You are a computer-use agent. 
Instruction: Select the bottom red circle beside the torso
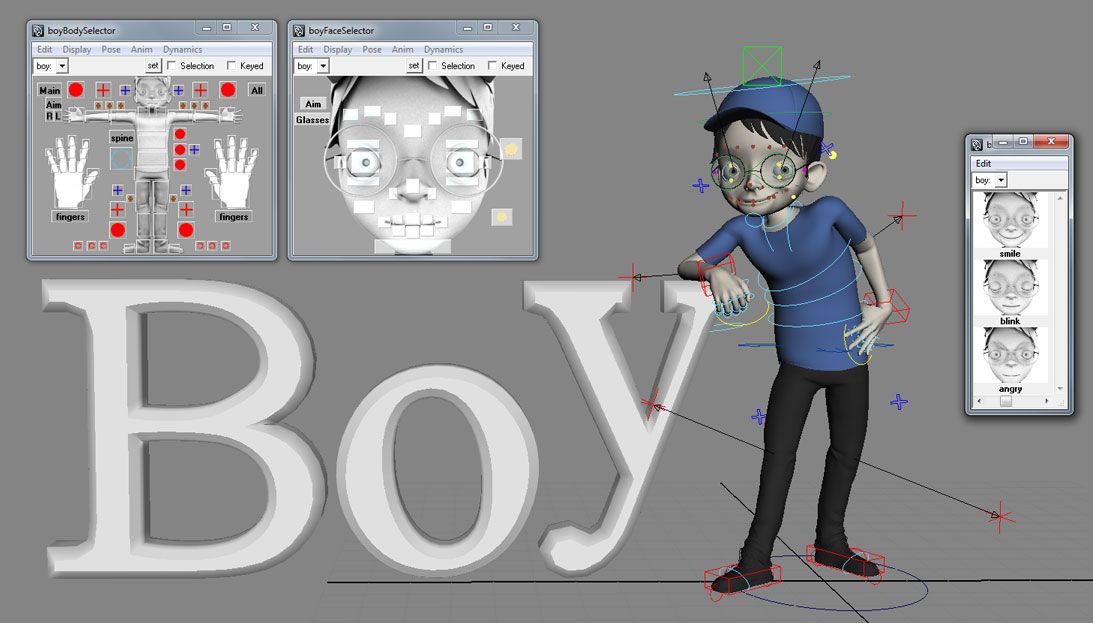tap(180, 164)
